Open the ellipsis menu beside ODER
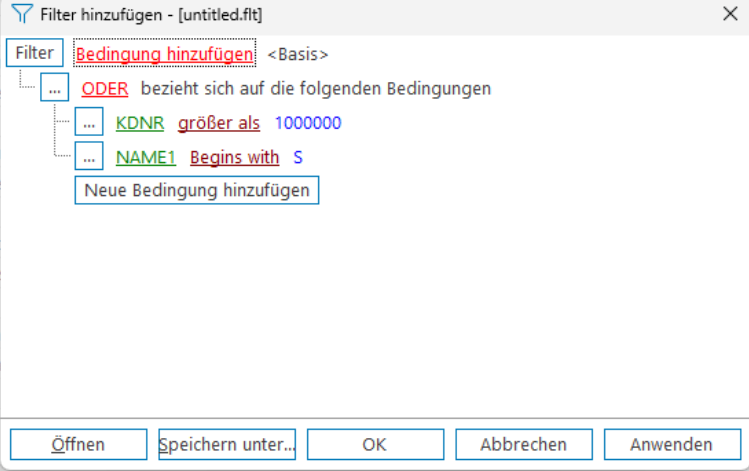 point(54,88)
